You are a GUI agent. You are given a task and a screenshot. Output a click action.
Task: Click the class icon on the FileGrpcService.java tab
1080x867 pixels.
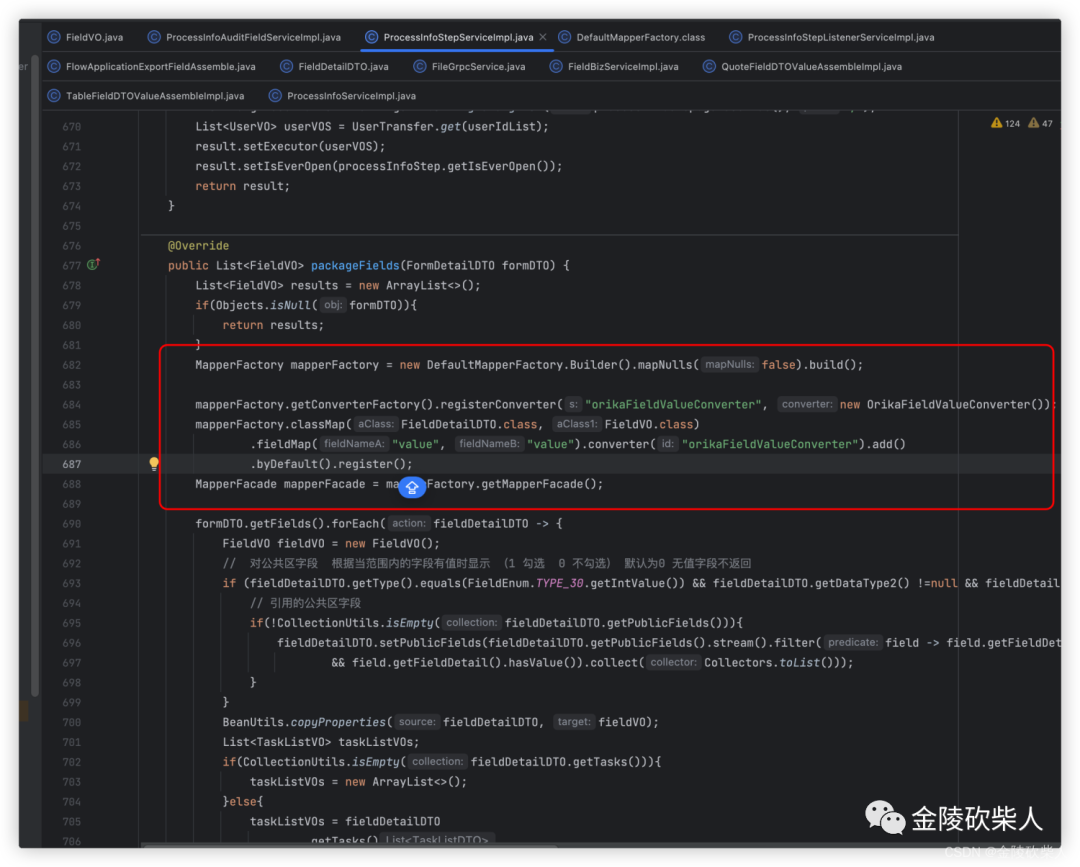point(419,67)
